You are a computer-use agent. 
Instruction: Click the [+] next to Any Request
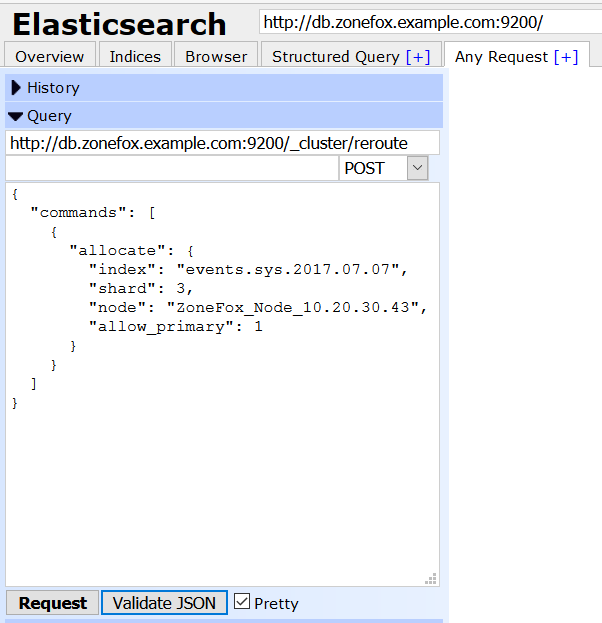pos(566,57)
